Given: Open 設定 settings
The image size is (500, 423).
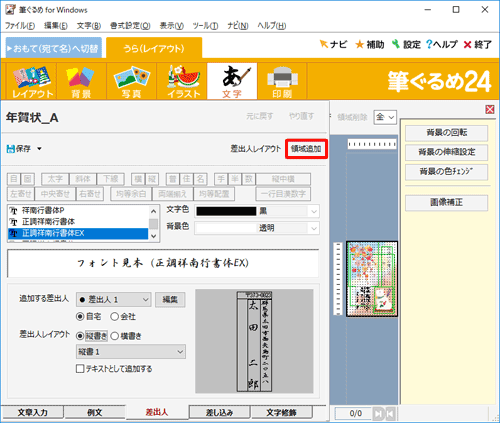Looking at the screenshot, I should click(x=406, y=44).
